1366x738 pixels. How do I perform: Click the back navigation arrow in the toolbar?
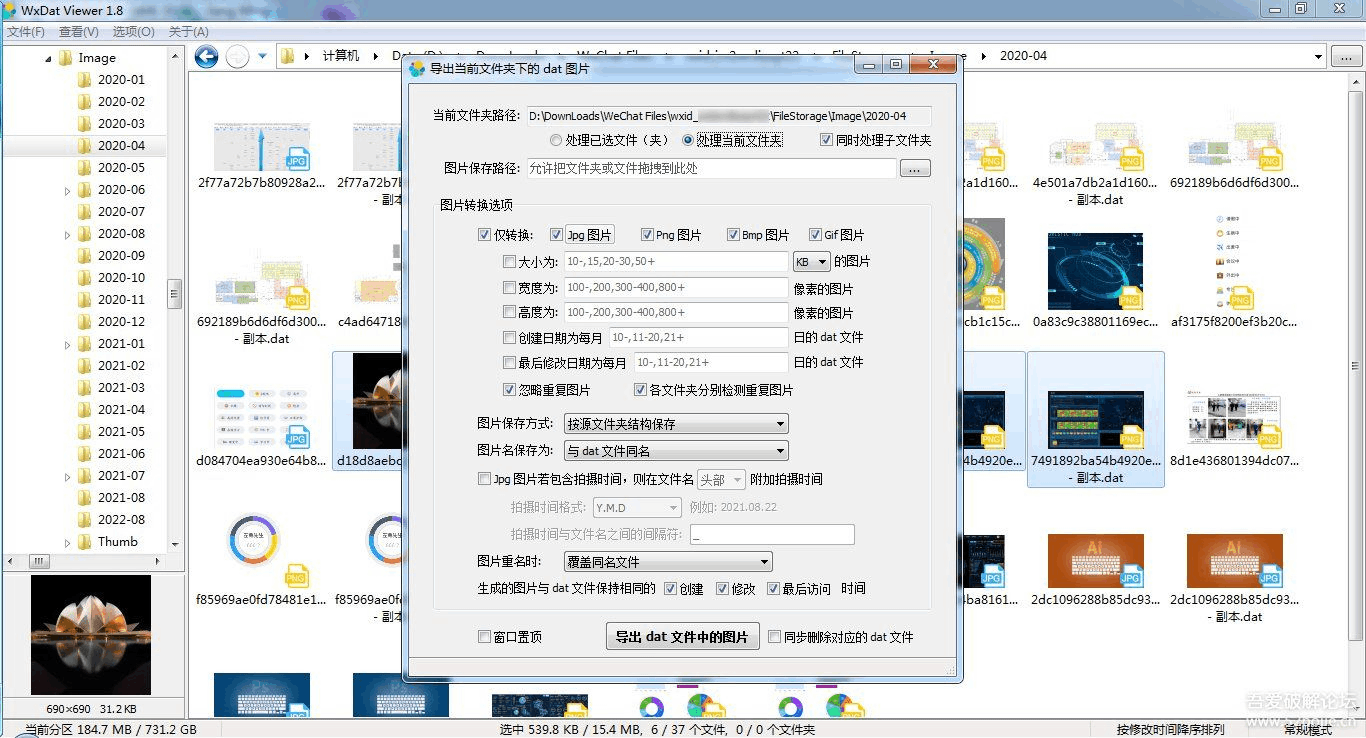pos(205,57)
